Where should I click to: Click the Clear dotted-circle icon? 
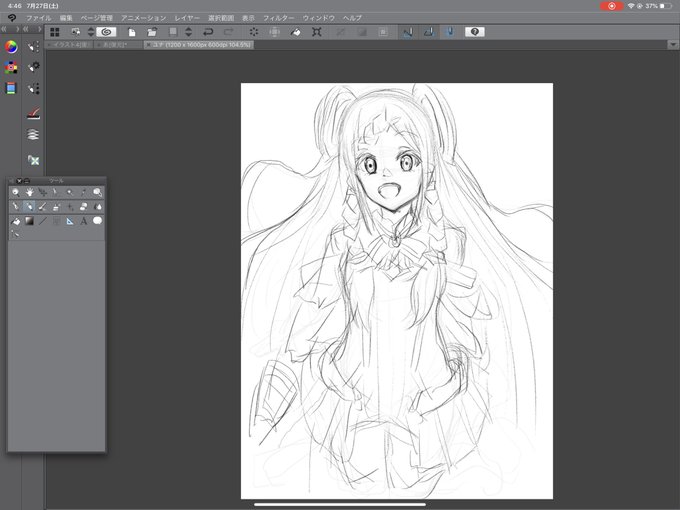click(x=254, y=32)
